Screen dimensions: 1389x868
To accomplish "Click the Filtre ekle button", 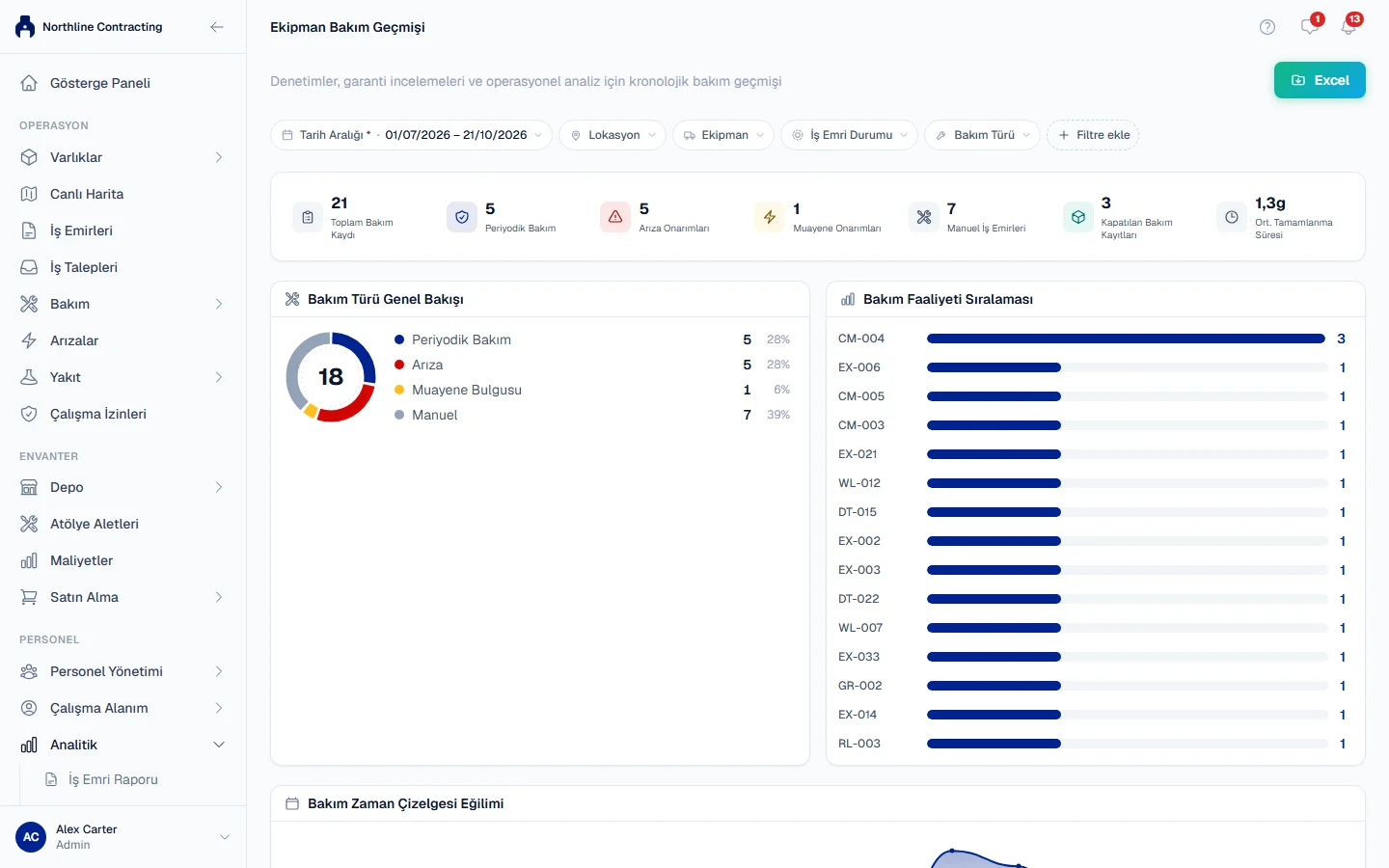I will pyautogui.click(x=1093, y=135).
